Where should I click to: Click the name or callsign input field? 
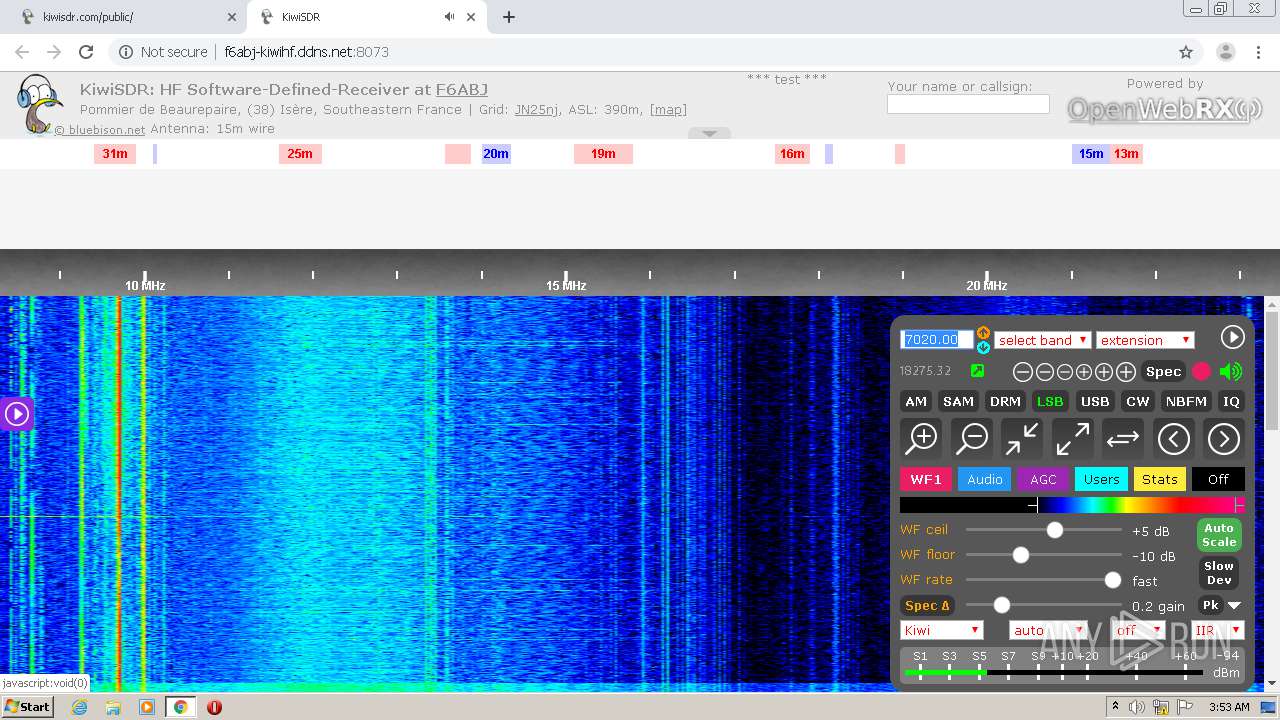point(968,104)
